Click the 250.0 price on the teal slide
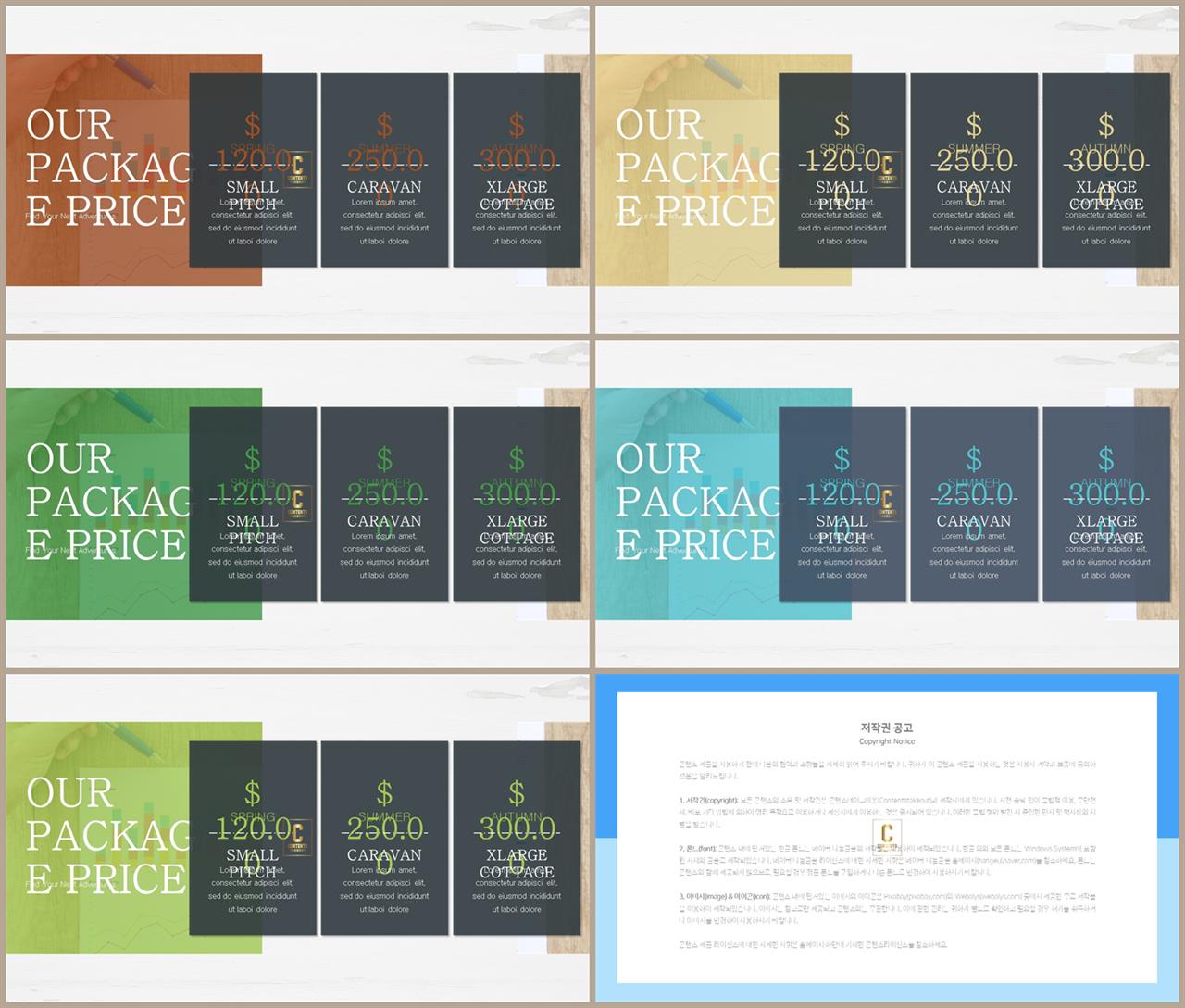 click(x=974, y=495)
